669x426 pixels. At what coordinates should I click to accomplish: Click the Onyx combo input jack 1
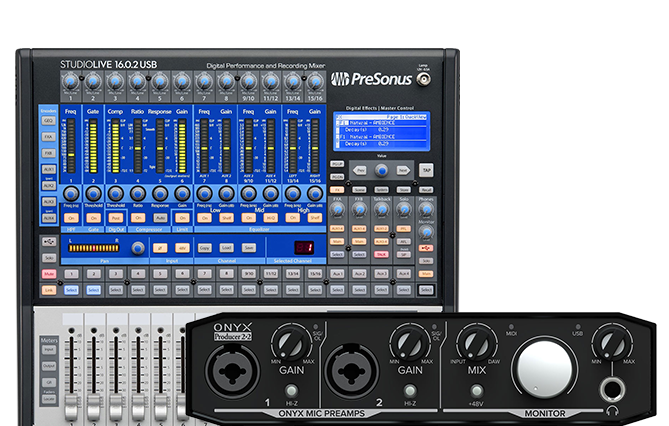click(x=232, y=371)
